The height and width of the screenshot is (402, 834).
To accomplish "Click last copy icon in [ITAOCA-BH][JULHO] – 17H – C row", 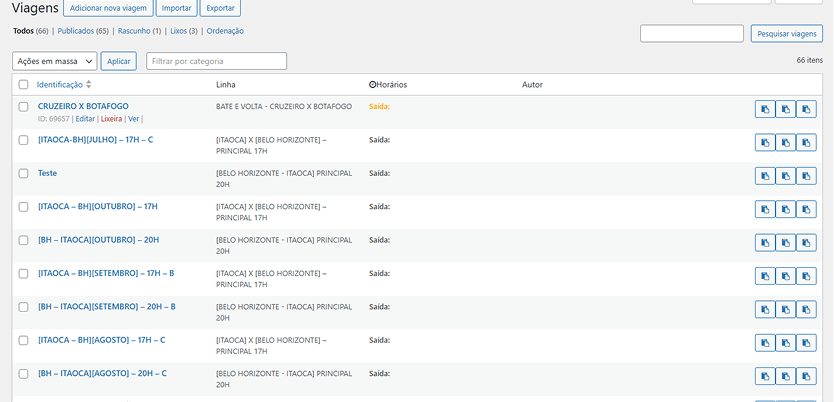I will point(806,143).
